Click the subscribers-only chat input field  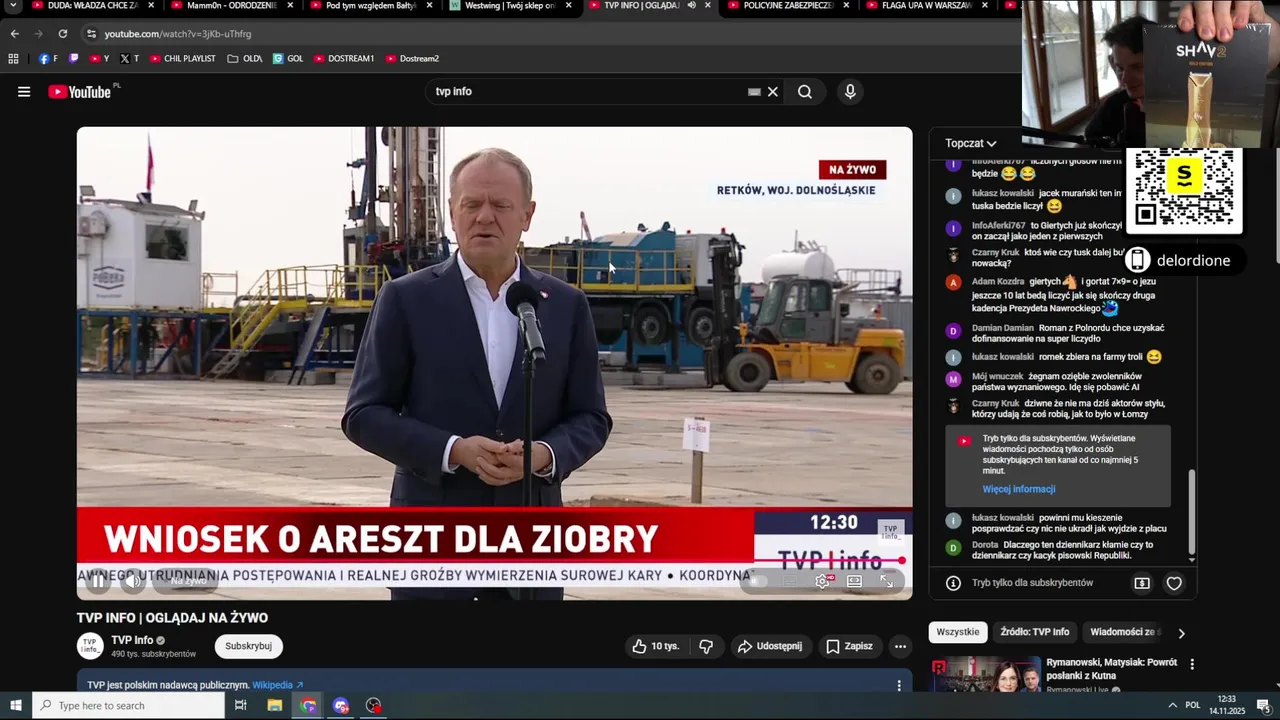(x=1032, y=583)
